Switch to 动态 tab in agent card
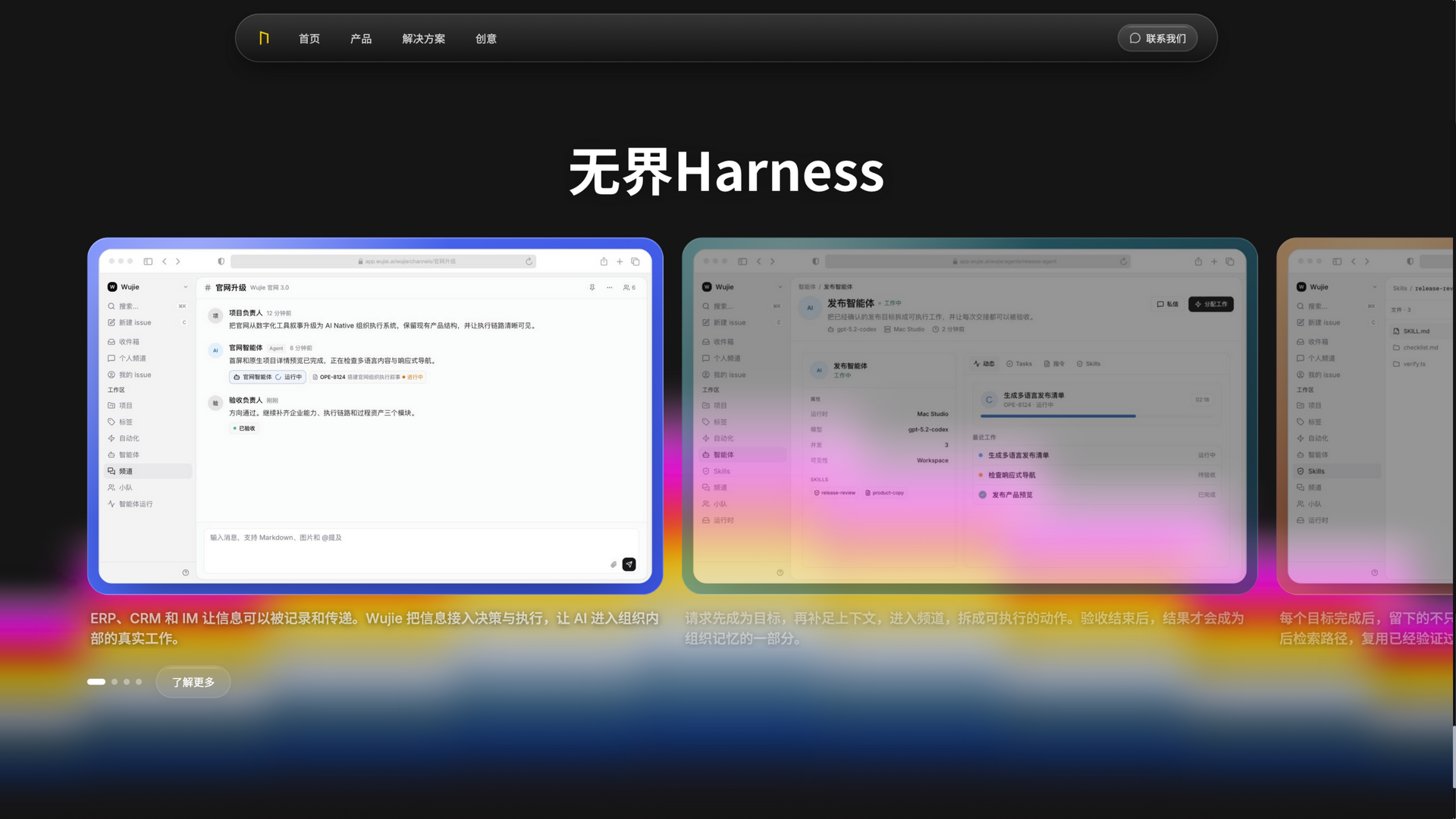Image resolution: width=1456 pixels, height=819 pixels. (984, 364)
